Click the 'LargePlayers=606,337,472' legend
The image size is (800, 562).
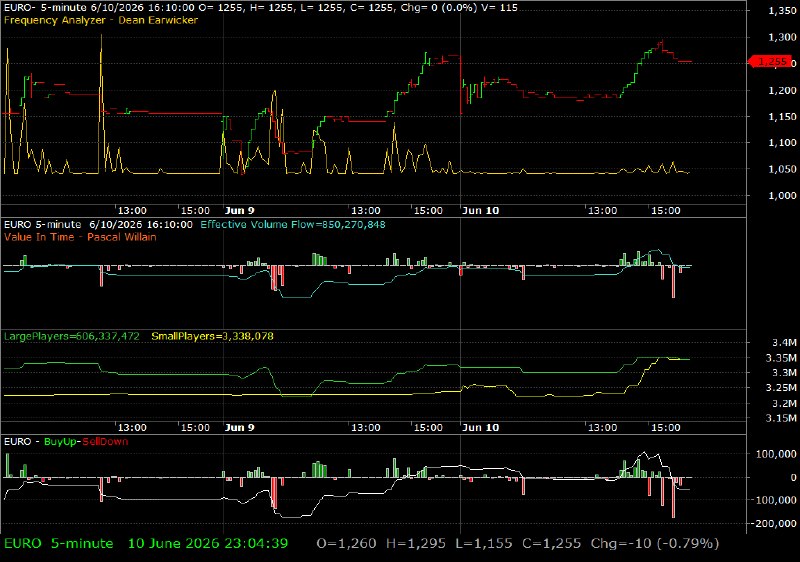click(x=71, y=337)
